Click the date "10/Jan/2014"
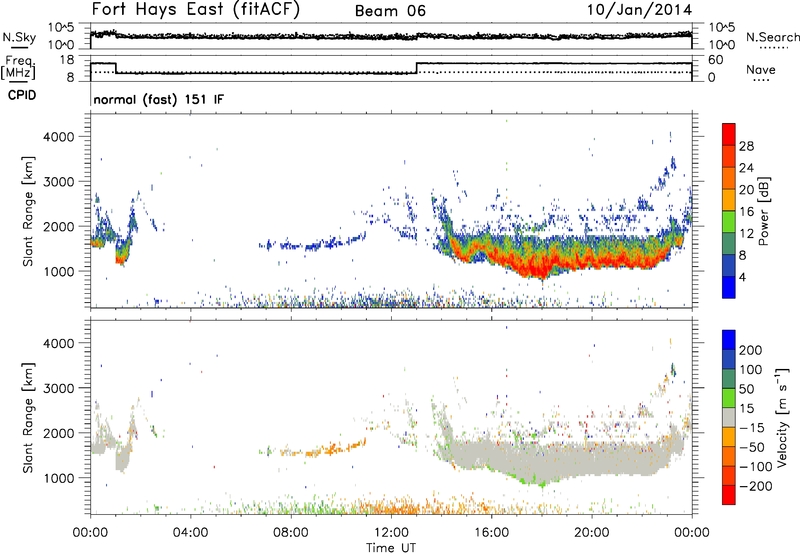This screenshot has width=800, height=554. click(x=640, y=10)
